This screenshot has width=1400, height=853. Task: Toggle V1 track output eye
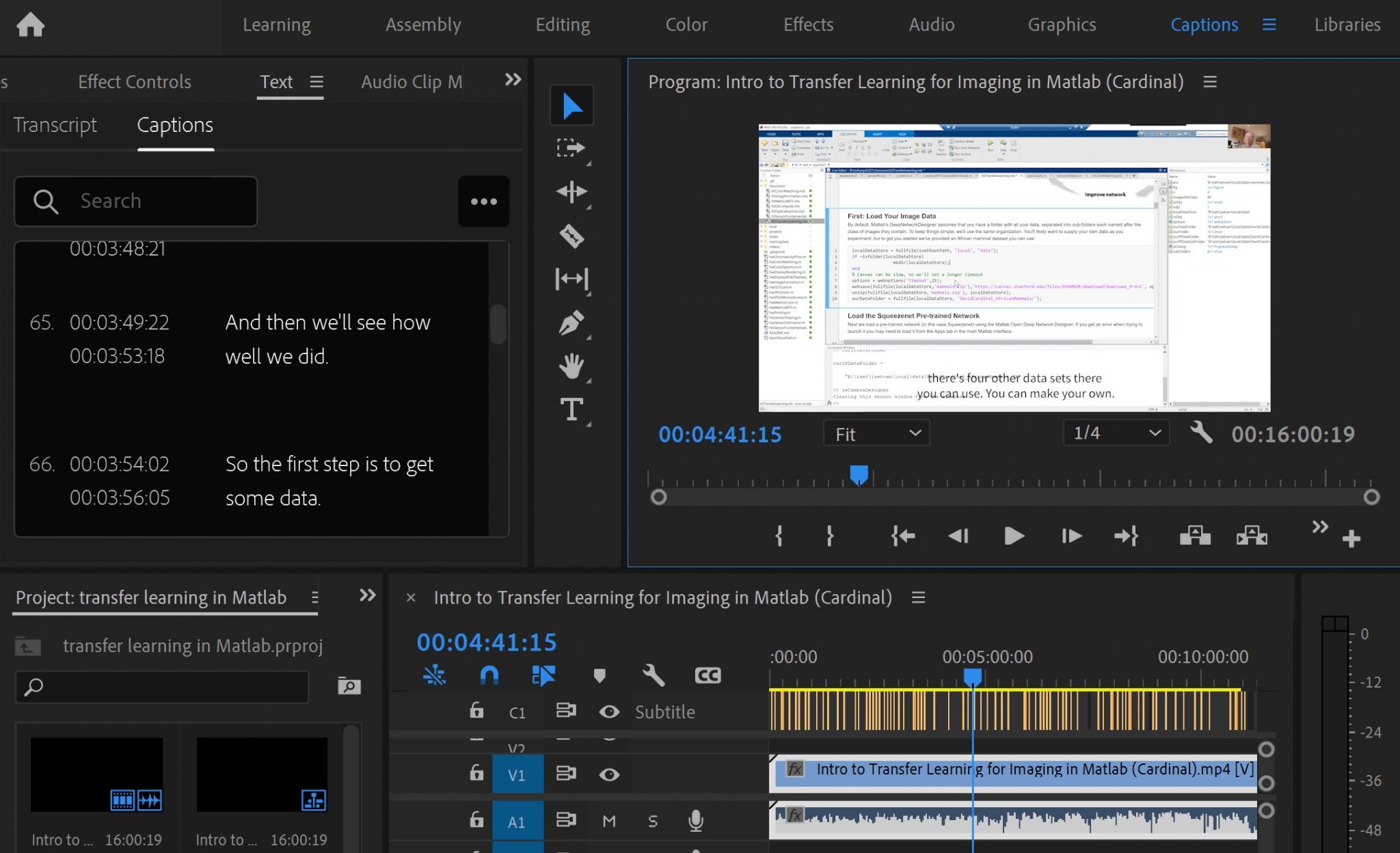point(609,774)
